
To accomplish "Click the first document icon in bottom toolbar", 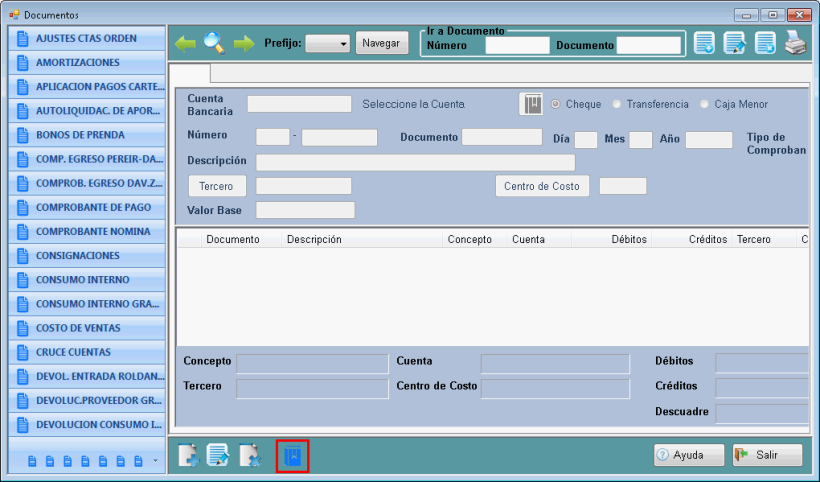I will (x=188, y=456).
